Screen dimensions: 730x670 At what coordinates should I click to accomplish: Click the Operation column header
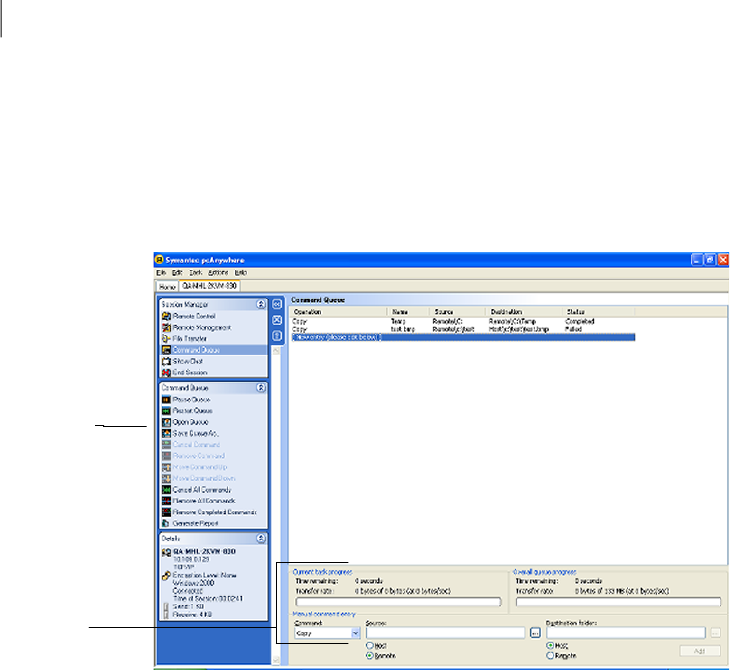pyautogui.click(x=338, y=312)
